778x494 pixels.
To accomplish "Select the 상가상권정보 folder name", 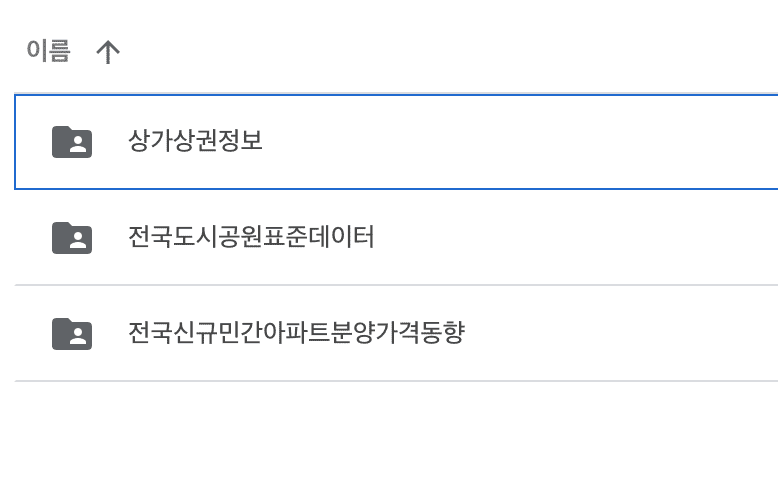I will pyautogui.click(x=195, y=141).
